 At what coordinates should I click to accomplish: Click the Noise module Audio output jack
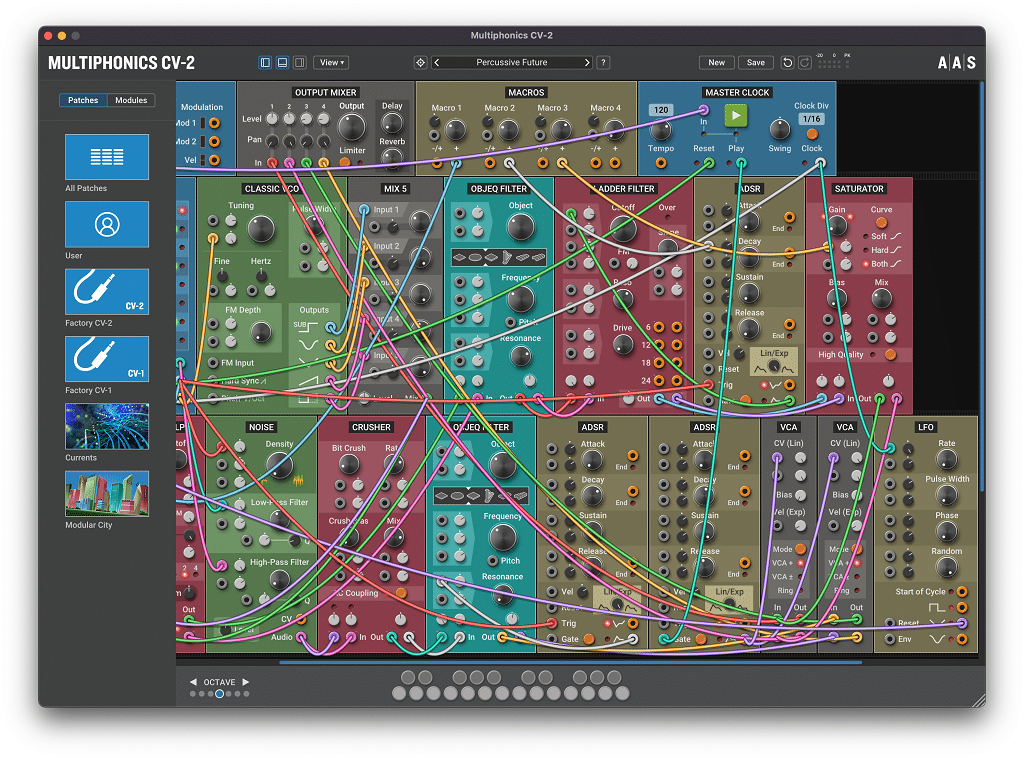point(302,637)
